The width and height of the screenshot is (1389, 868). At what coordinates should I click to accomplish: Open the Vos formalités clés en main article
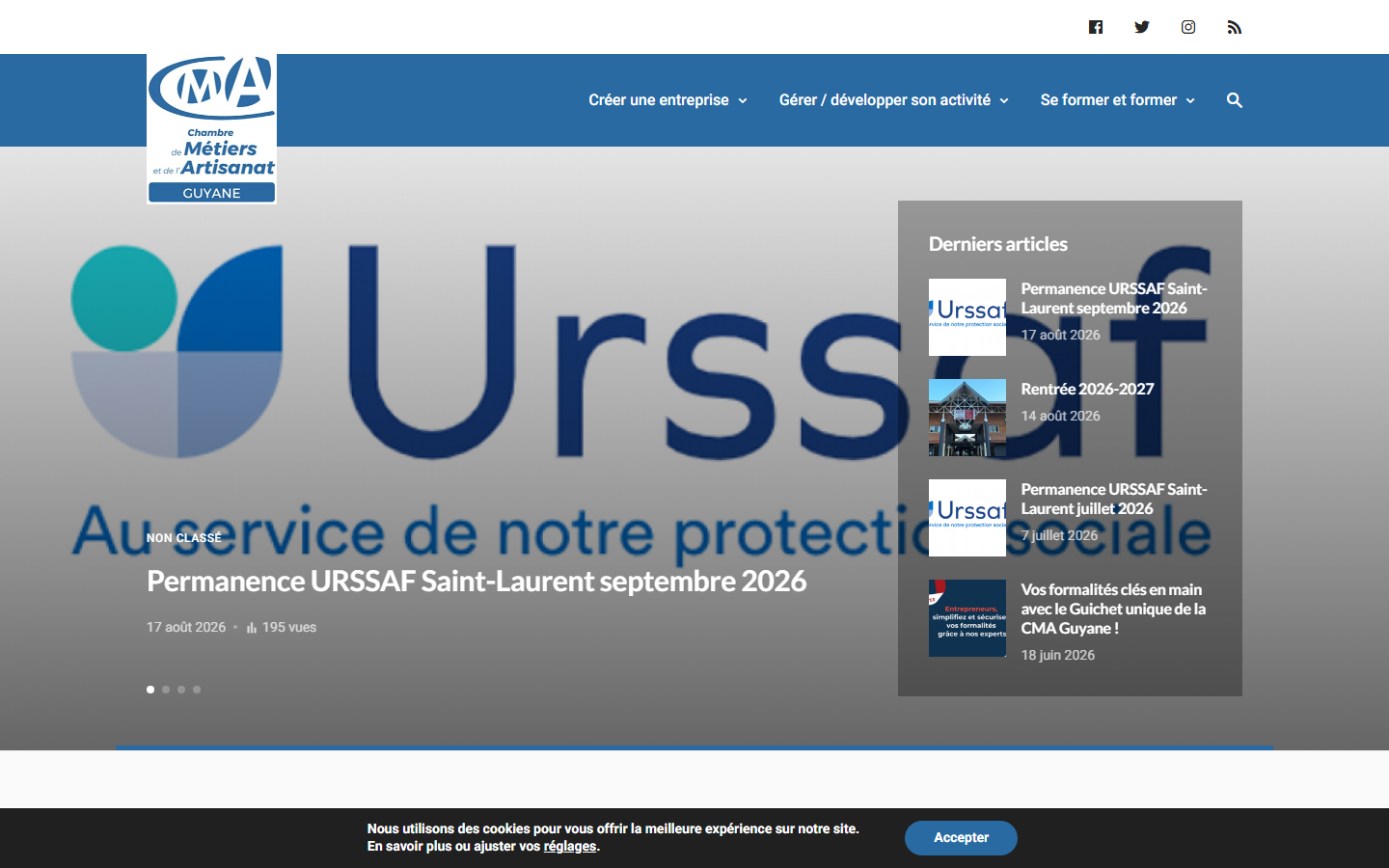pos(1114,609)
